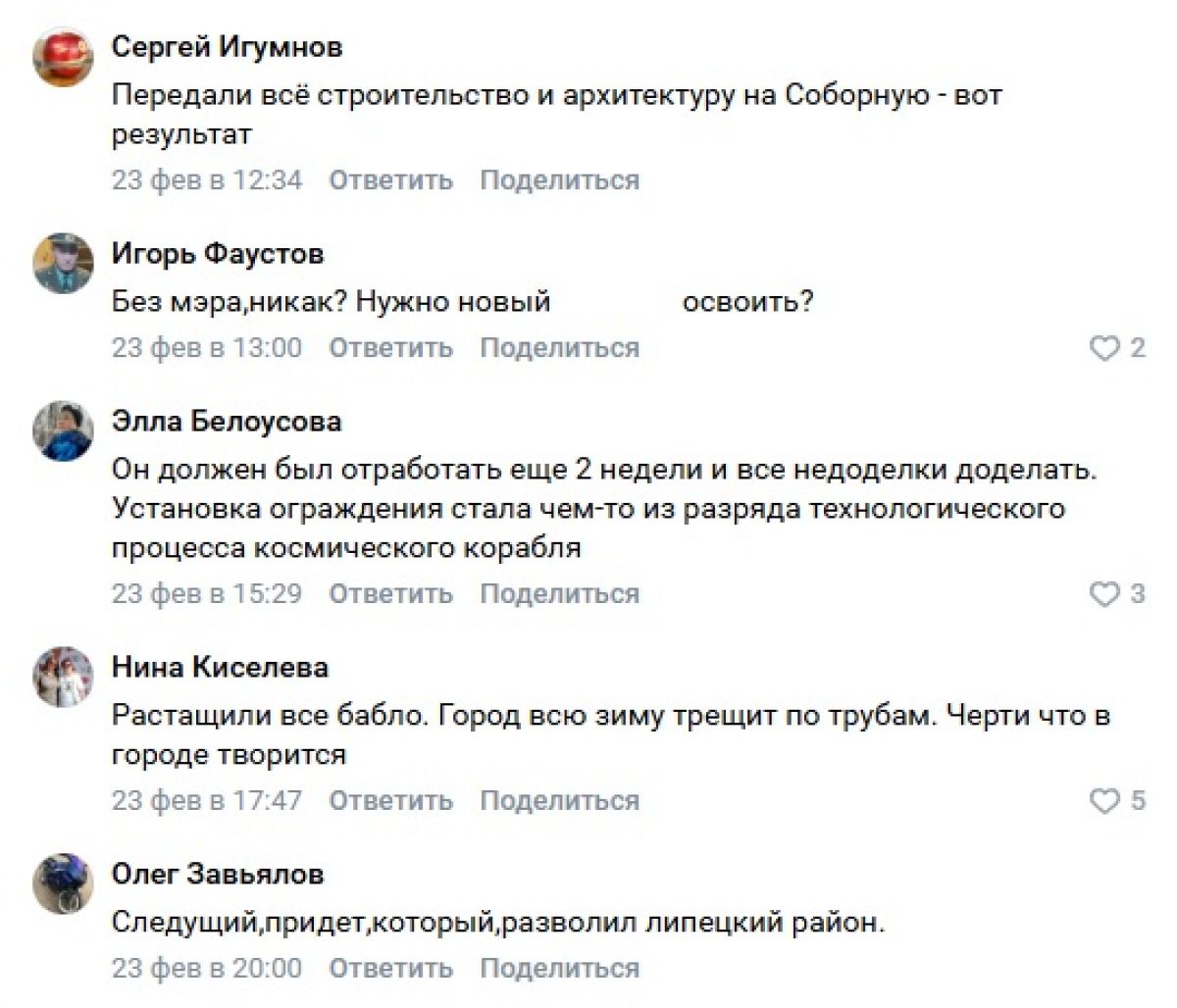Go to Игорь Фаустов's profile via name
The width and height of the screenshot is (1177, 1008).
click(217, 254)
